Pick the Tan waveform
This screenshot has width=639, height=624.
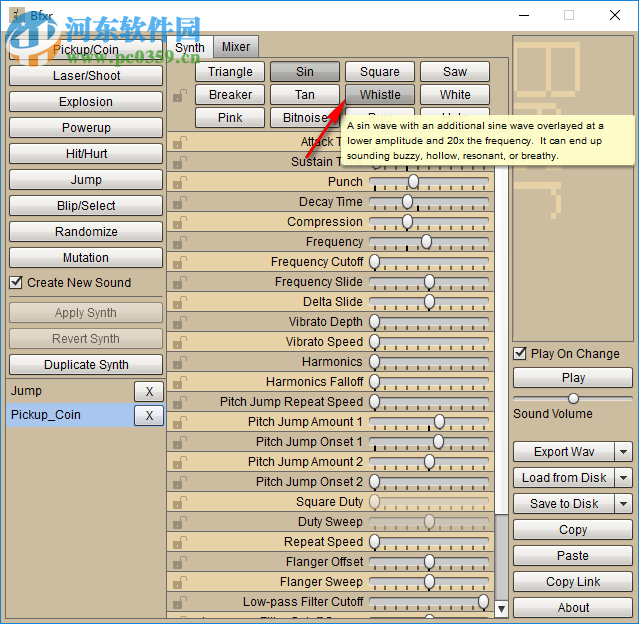(304, 95)
